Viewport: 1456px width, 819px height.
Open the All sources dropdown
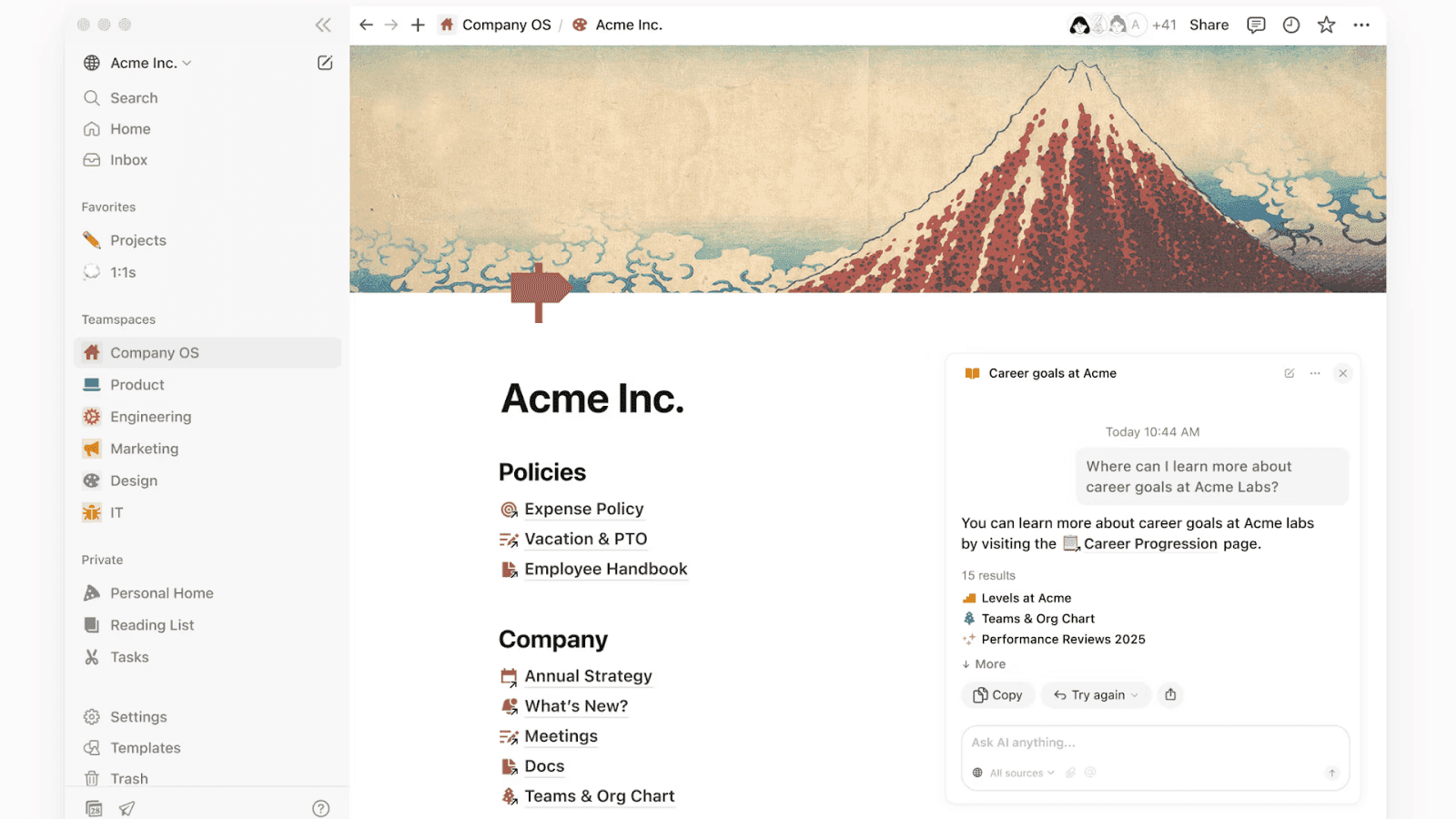1015,773
